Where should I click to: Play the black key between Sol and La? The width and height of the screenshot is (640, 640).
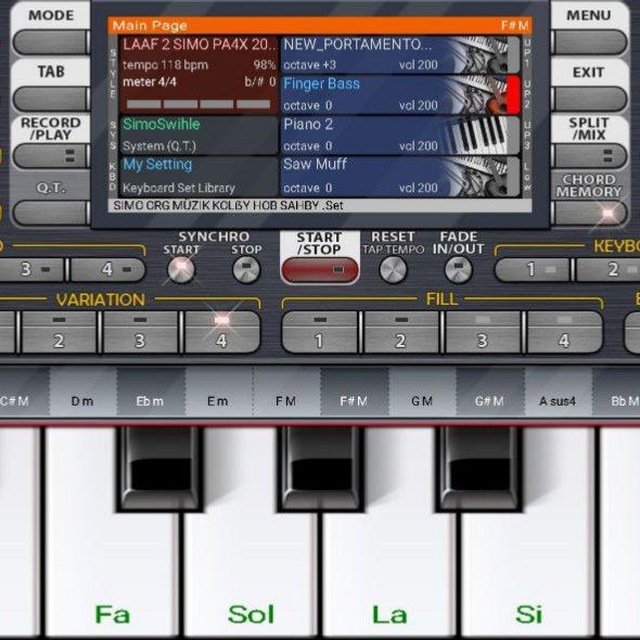[x=321, y=469]
